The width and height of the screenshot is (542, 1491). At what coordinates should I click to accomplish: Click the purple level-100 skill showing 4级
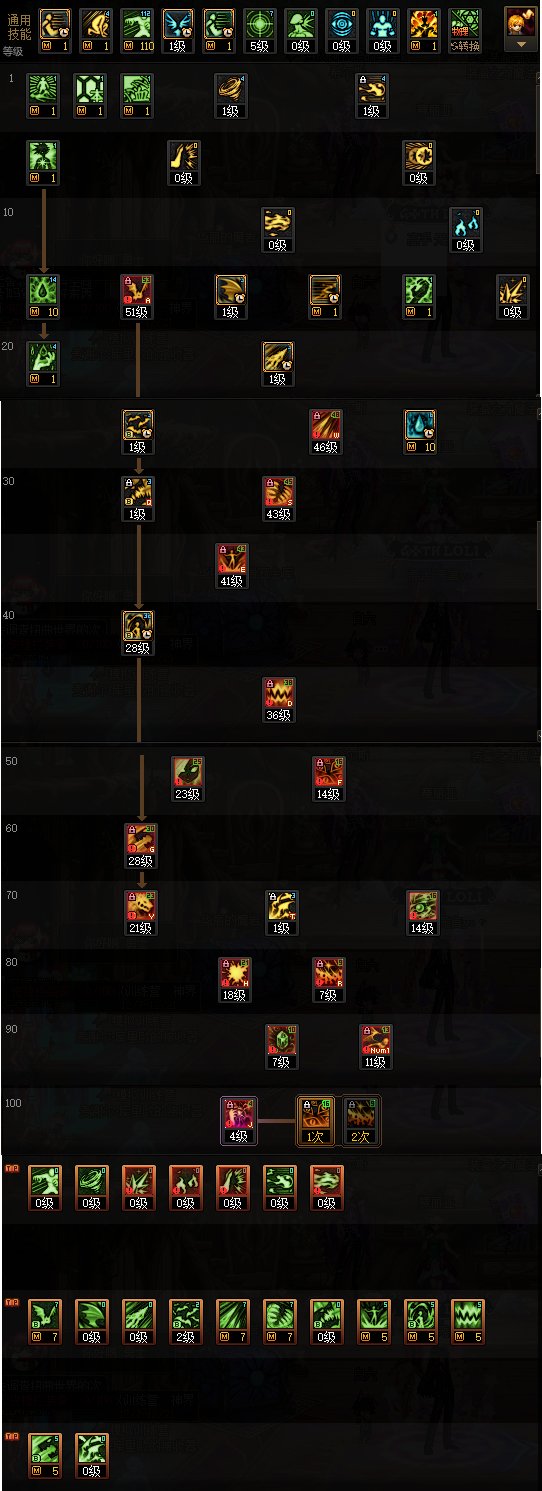239,1121
